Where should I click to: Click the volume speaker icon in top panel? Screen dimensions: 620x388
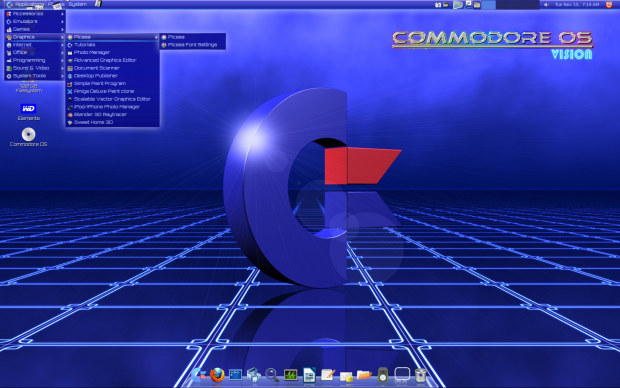[x=546, y=4]
